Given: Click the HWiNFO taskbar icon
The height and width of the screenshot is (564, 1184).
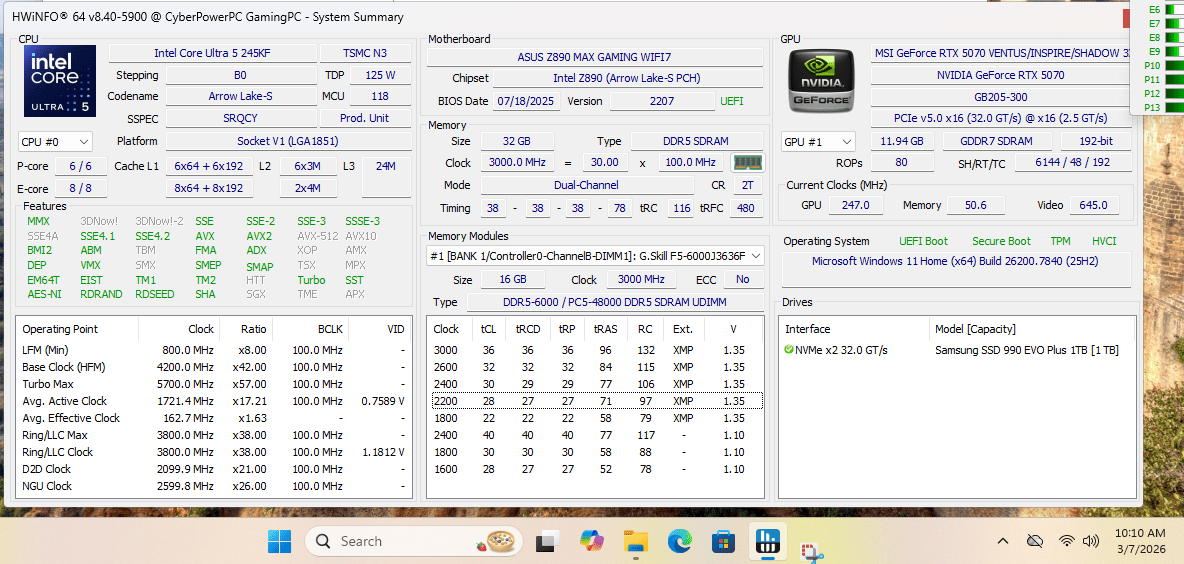Looking at the screenshot, I should [x=768, y=541].
